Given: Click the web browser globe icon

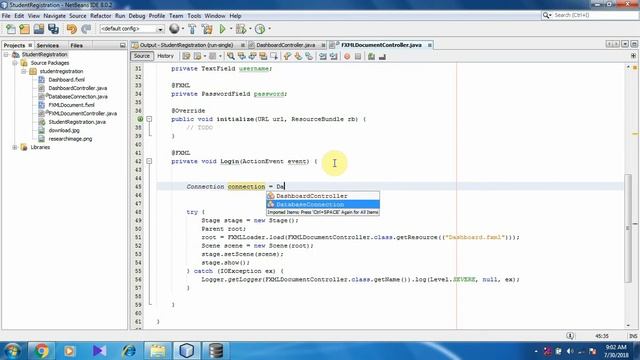Looking at the screenshot, I should coord(174,29).
